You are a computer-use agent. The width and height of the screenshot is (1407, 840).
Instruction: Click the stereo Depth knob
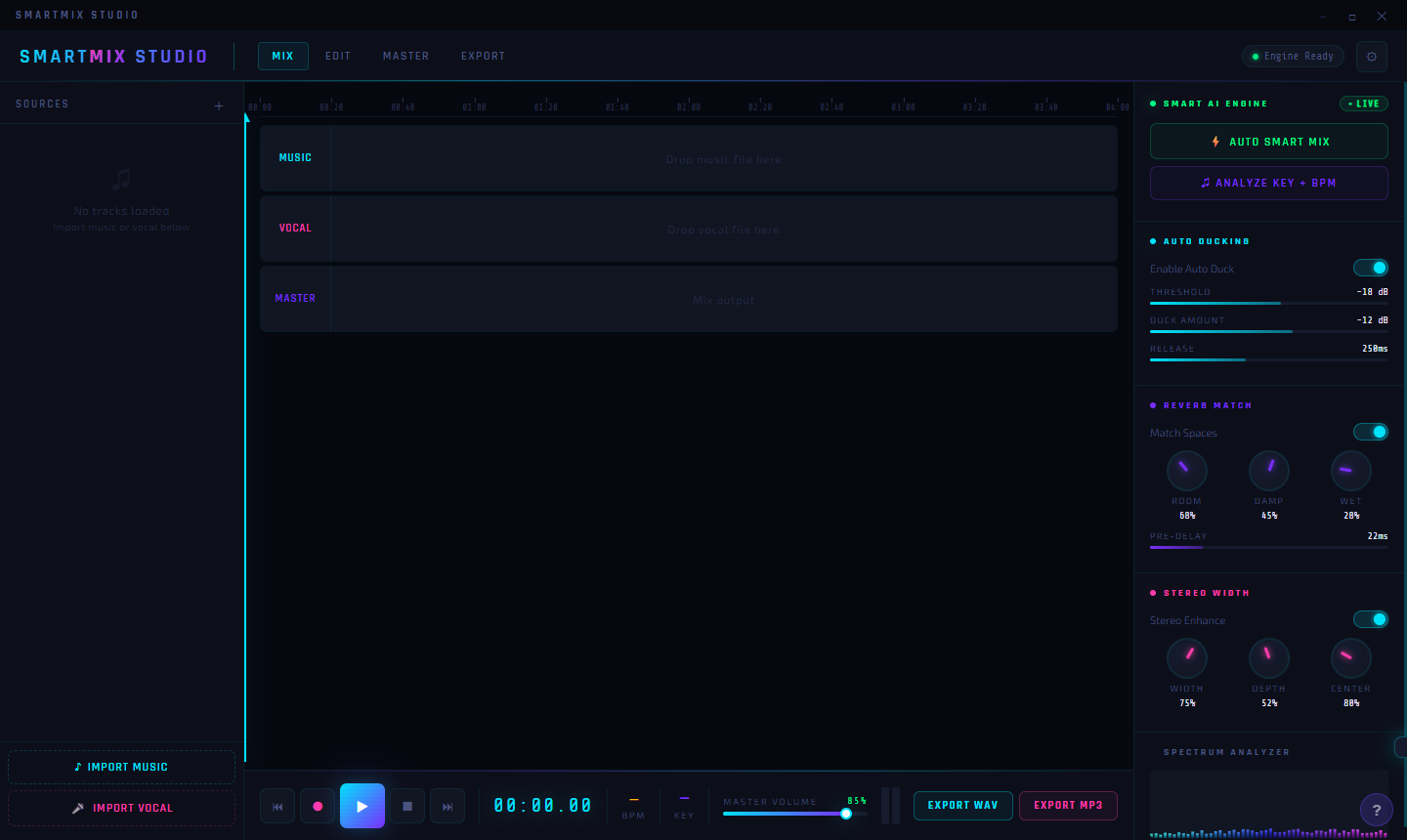(x=1269, y=658)
